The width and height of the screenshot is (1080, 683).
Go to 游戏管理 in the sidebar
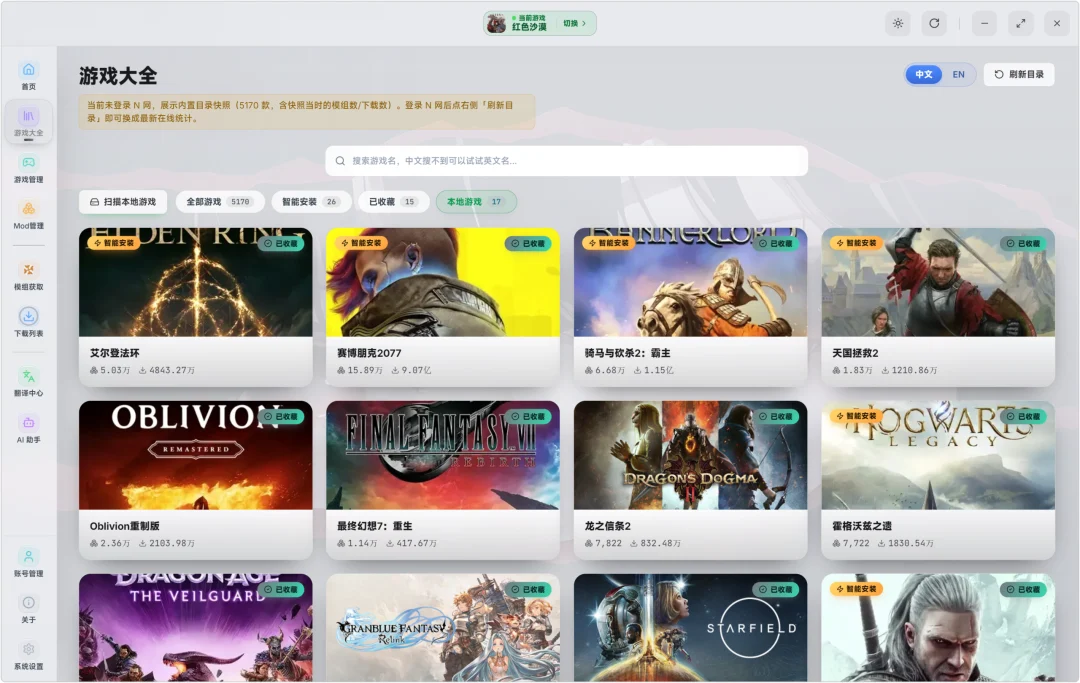tap(28, 169)
